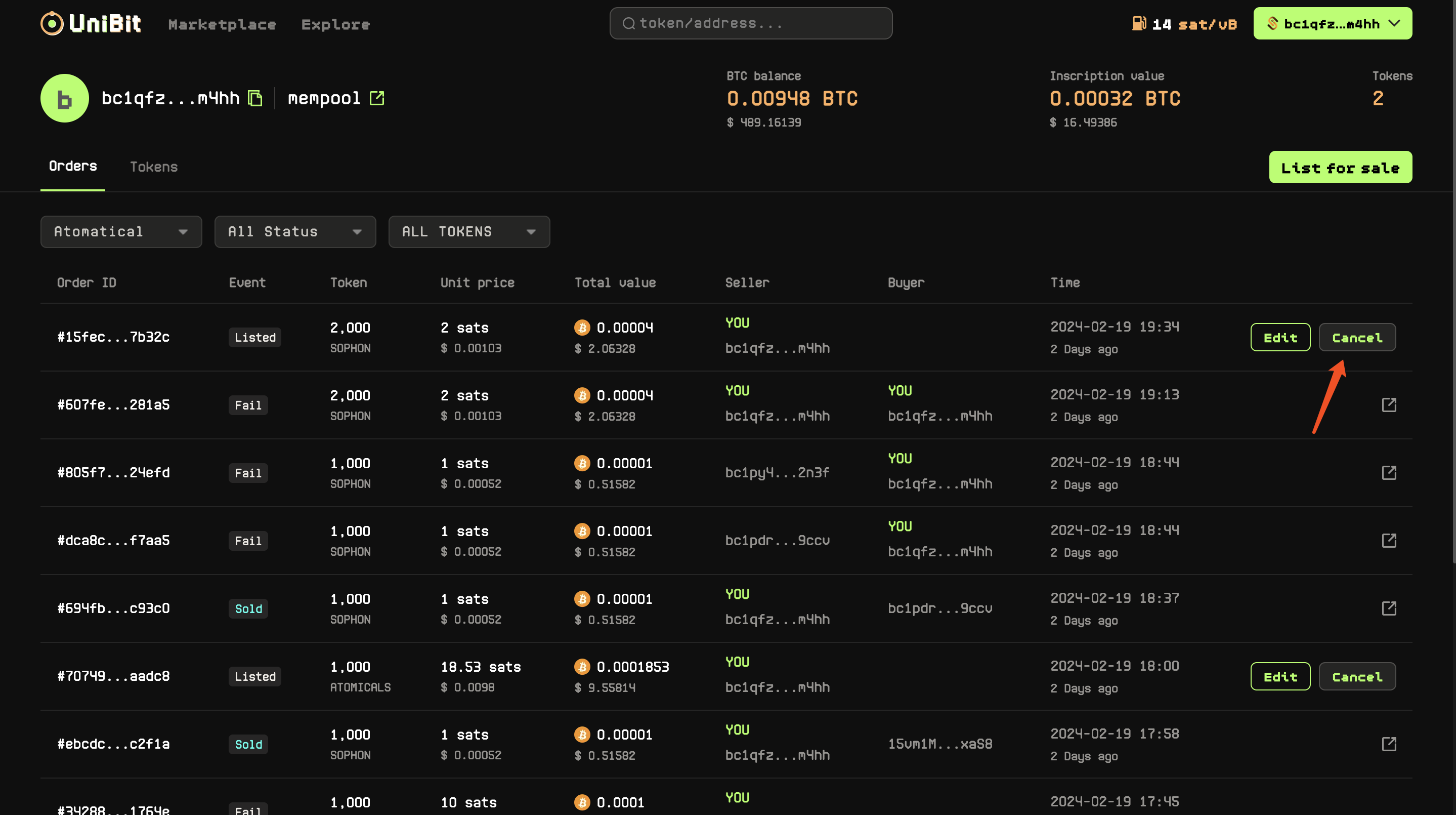1456x815 pixels.
Task: Open mempool external link icon
Action: [376, 98]
